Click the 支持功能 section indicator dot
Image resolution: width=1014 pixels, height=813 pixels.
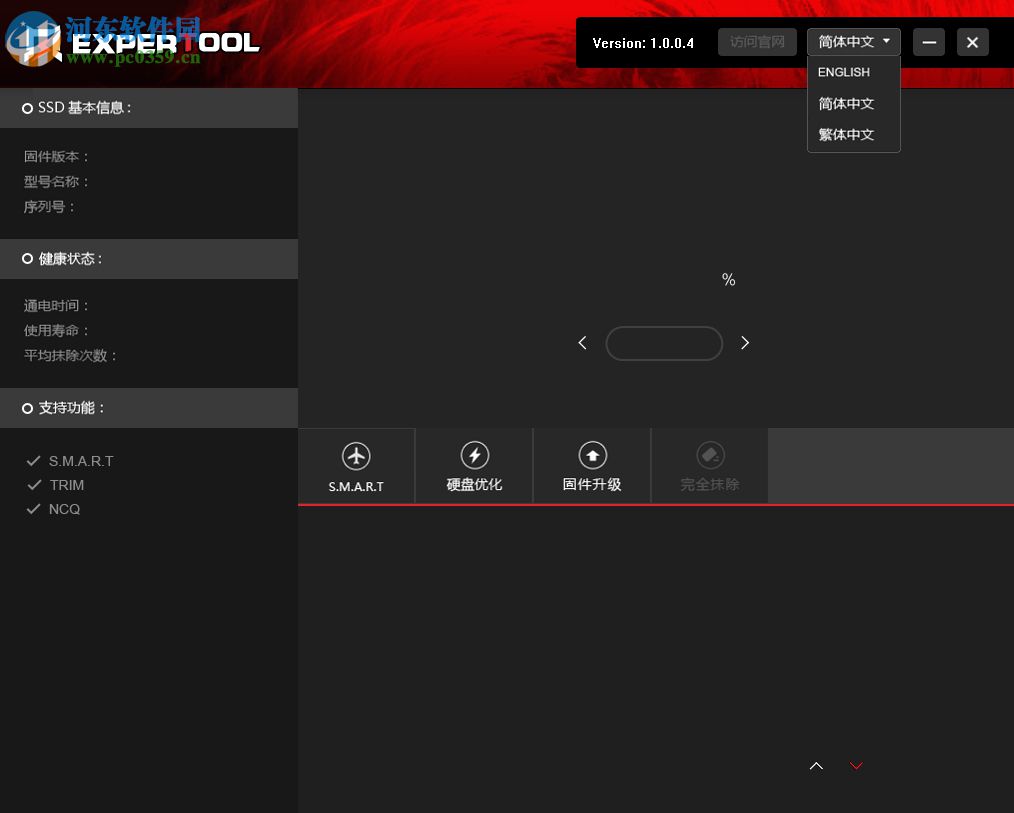click(x=27, y=407)
